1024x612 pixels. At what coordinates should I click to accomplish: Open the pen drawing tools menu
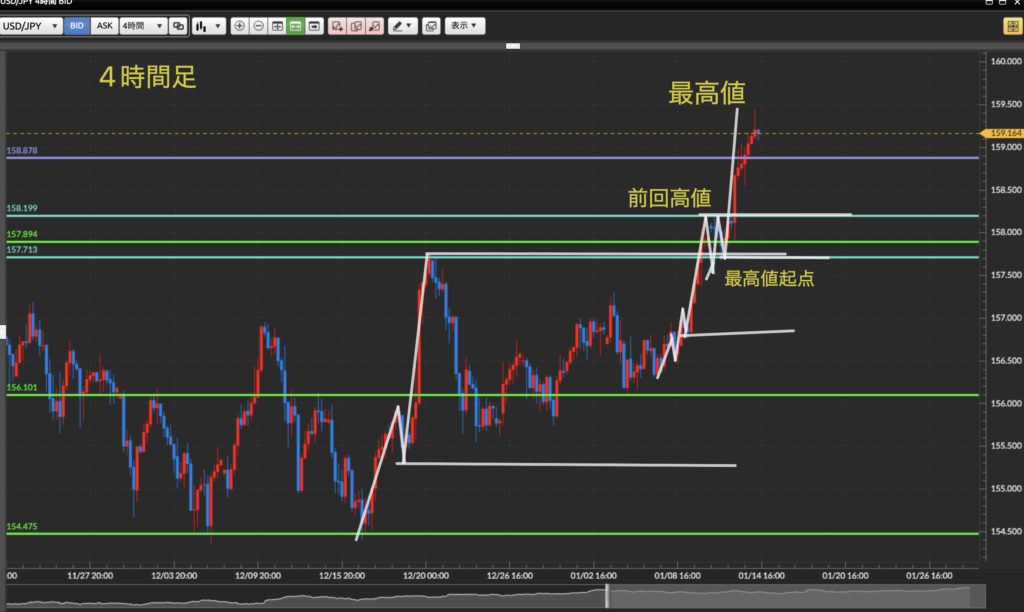tap(402, 26)
